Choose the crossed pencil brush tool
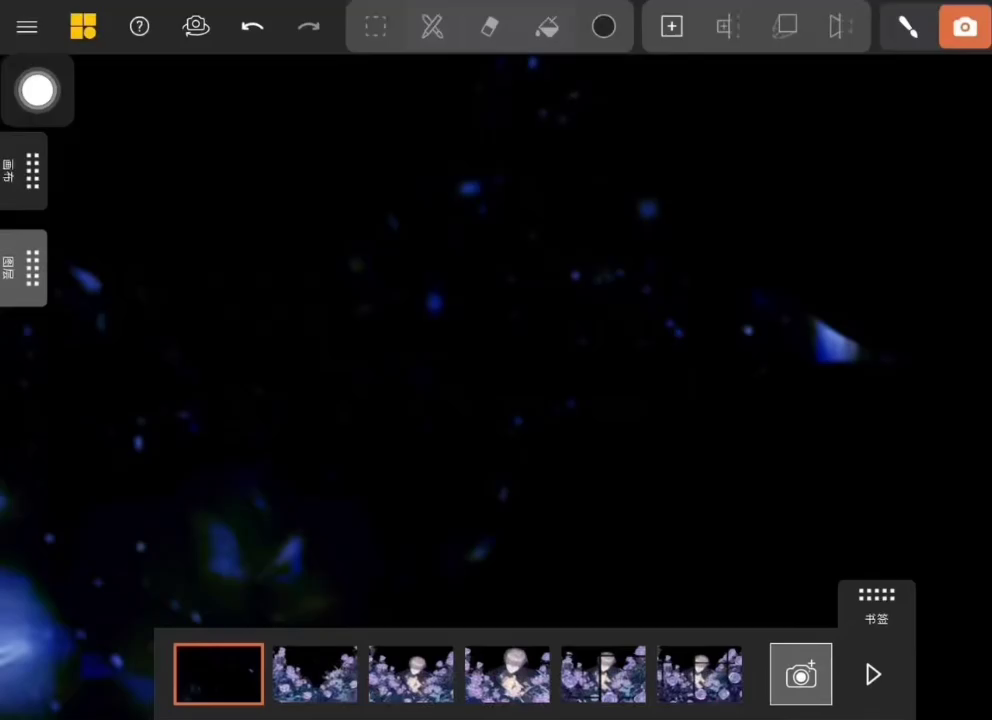Image resolution: width=992 pixels, height=720 pixels. click(432, 27)
